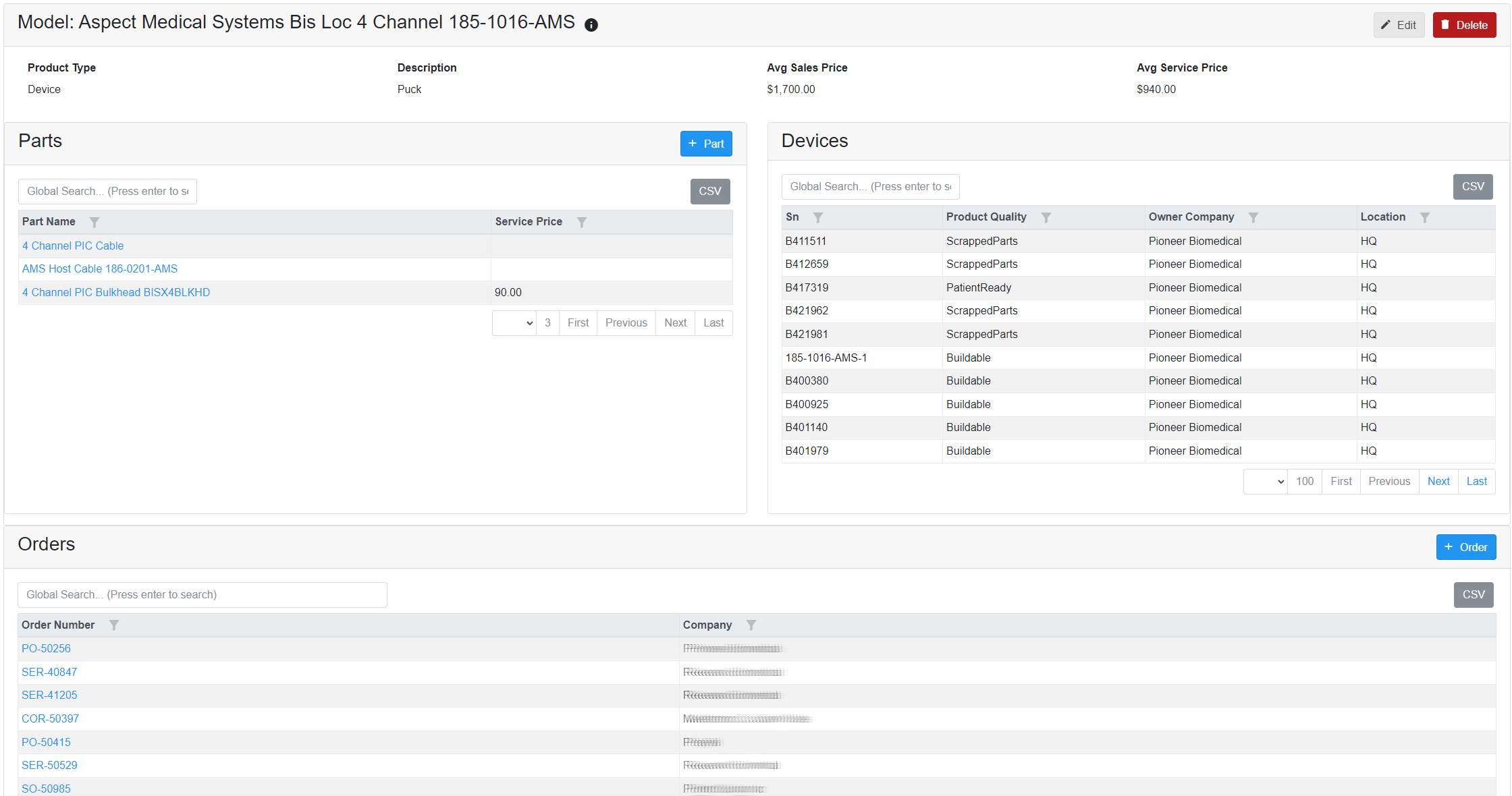Go to Next page in Devices

pyautogui.click(x=1438, y=482)
